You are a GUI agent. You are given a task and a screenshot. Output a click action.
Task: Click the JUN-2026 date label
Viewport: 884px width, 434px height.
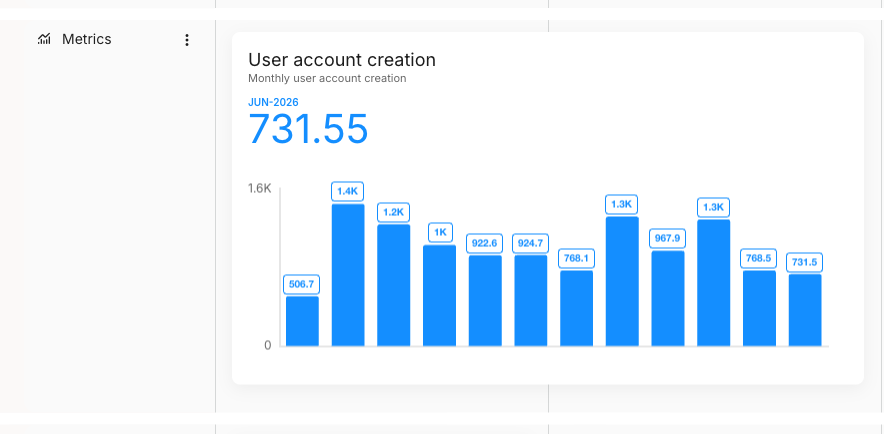click(273, 102)
